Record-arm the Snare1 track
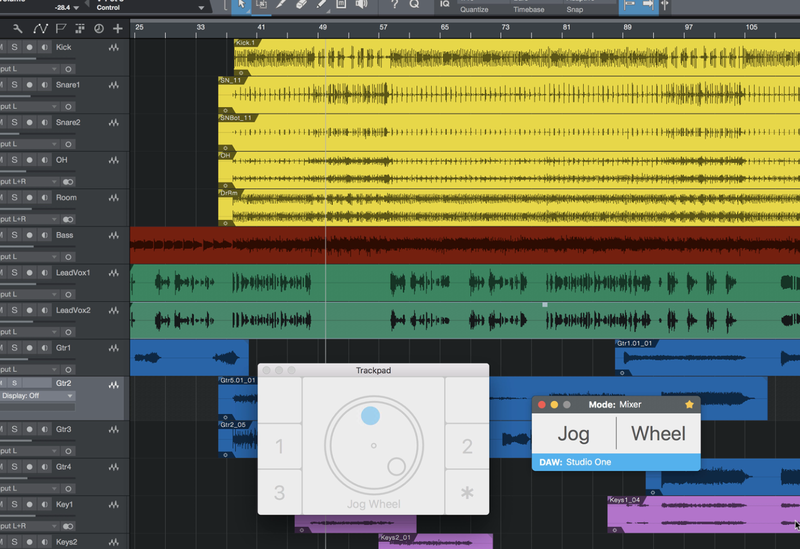The height and width of the screenshot is (549, 800). coord(30,85)
